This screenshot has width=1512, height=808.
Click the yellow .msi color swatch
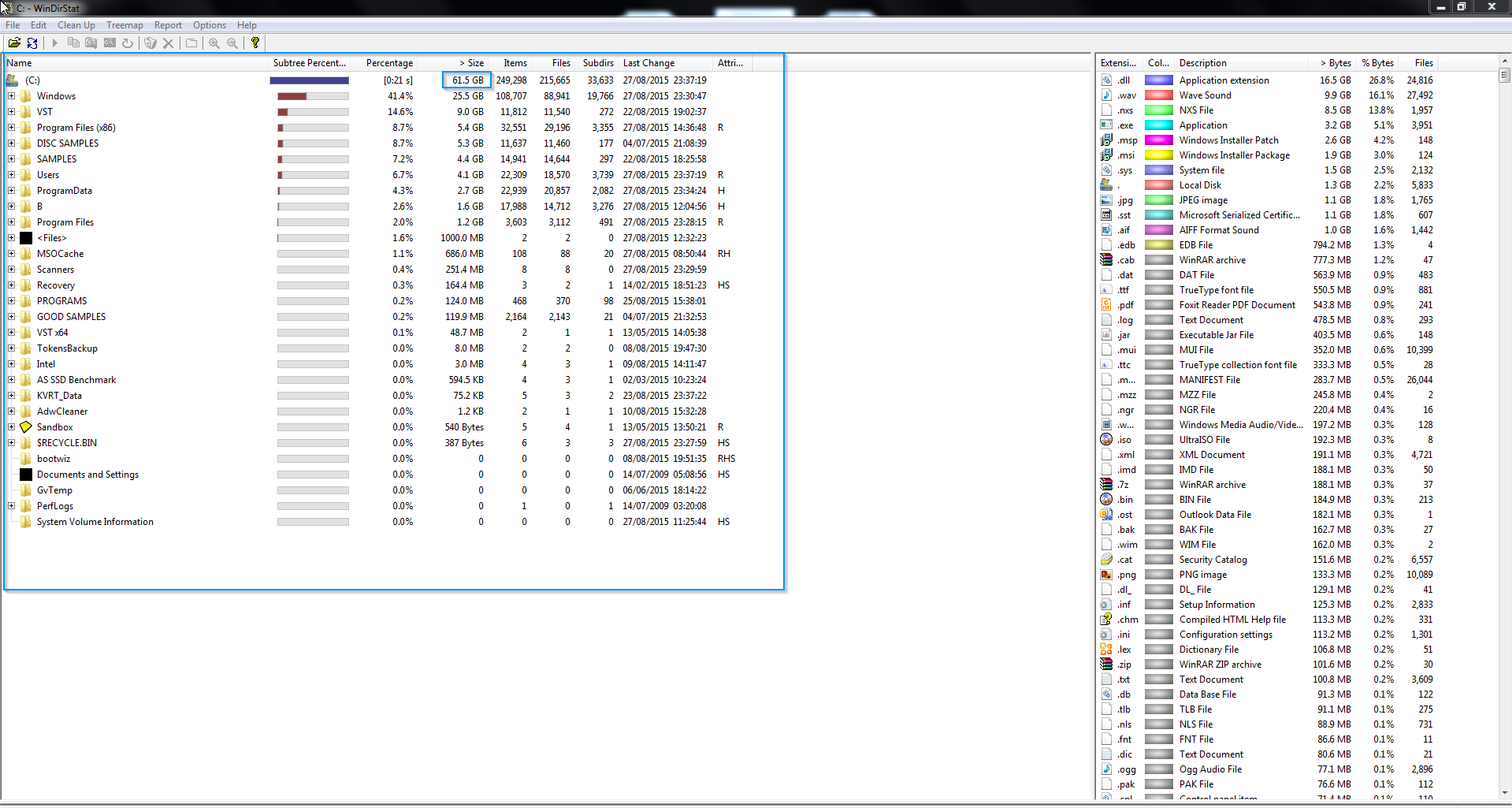point(1158,155)
